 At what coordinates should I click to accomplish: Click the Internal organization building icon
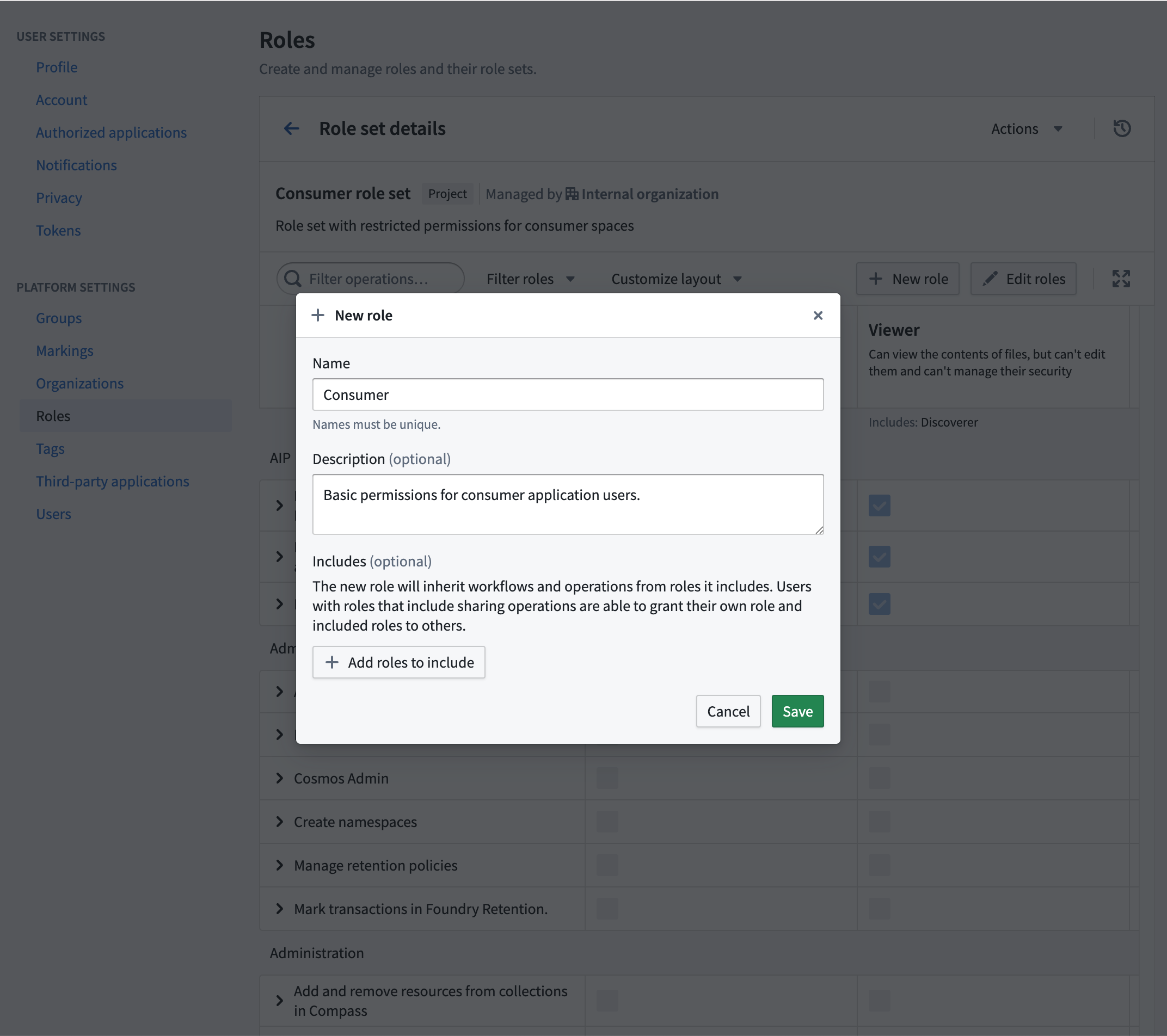pos(572,194)
